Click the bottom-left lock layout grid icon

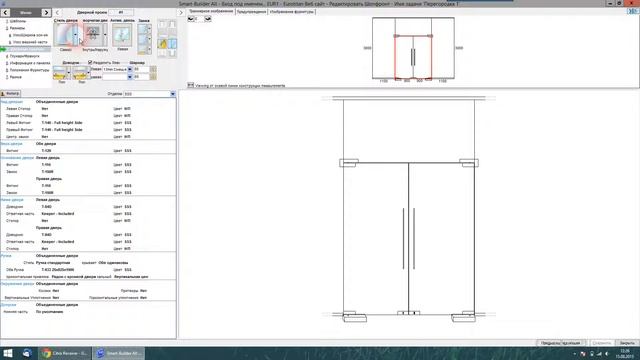162,53
